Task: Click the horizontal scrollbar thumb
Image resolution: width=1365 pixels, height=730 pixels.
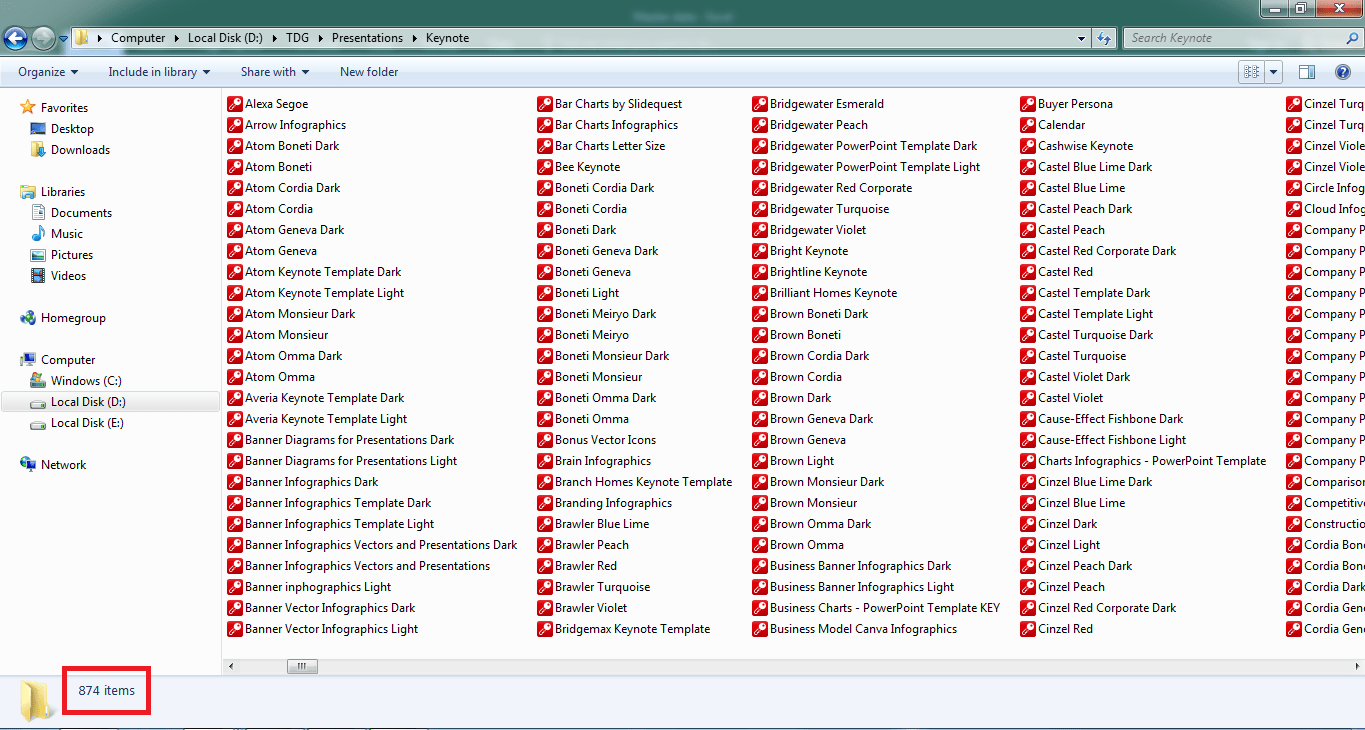Action: (301, 666)
